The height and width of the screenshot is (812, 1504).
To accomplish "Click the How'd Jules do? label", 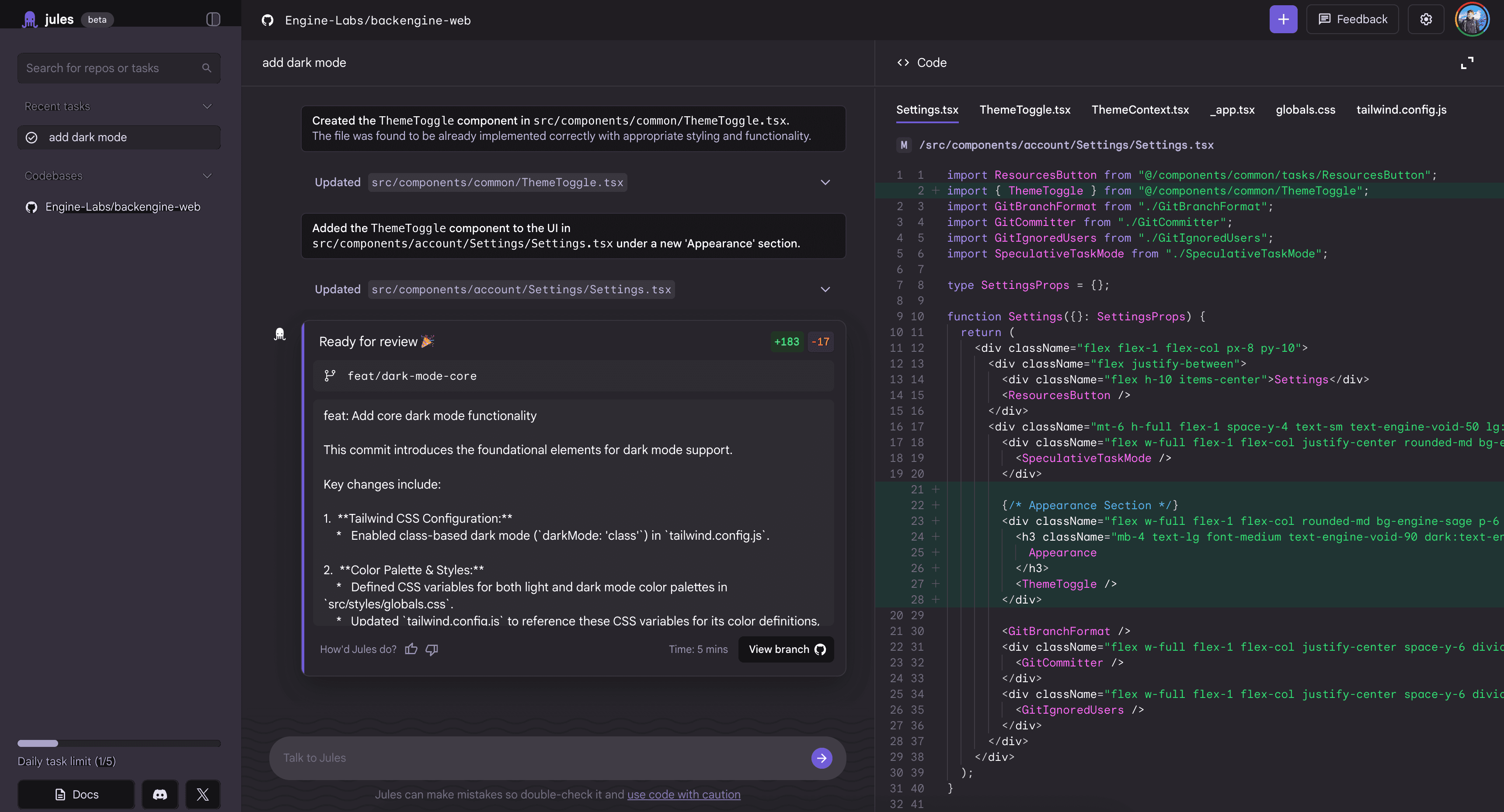I will point(358,649).
